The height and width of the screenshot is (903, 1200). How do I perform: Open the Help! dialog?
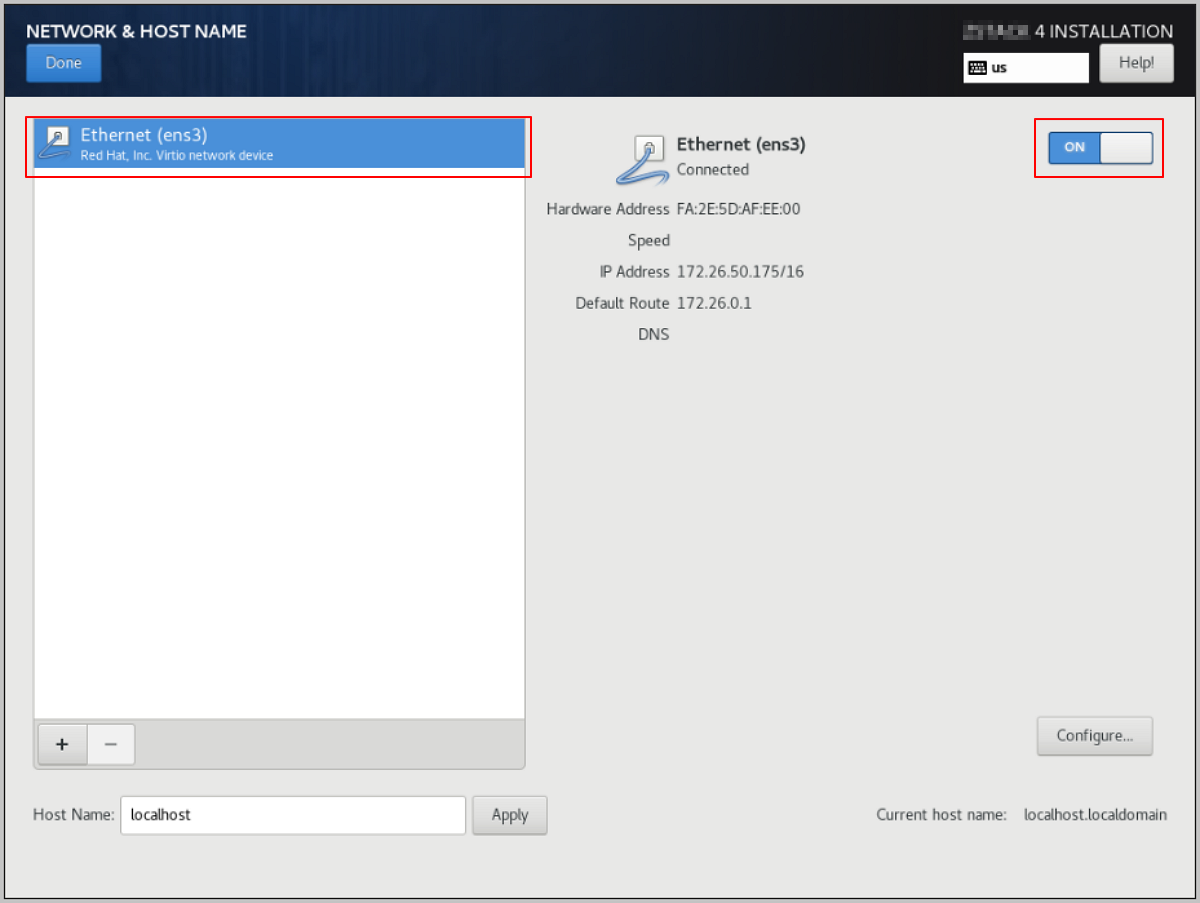click(1136, 63)
